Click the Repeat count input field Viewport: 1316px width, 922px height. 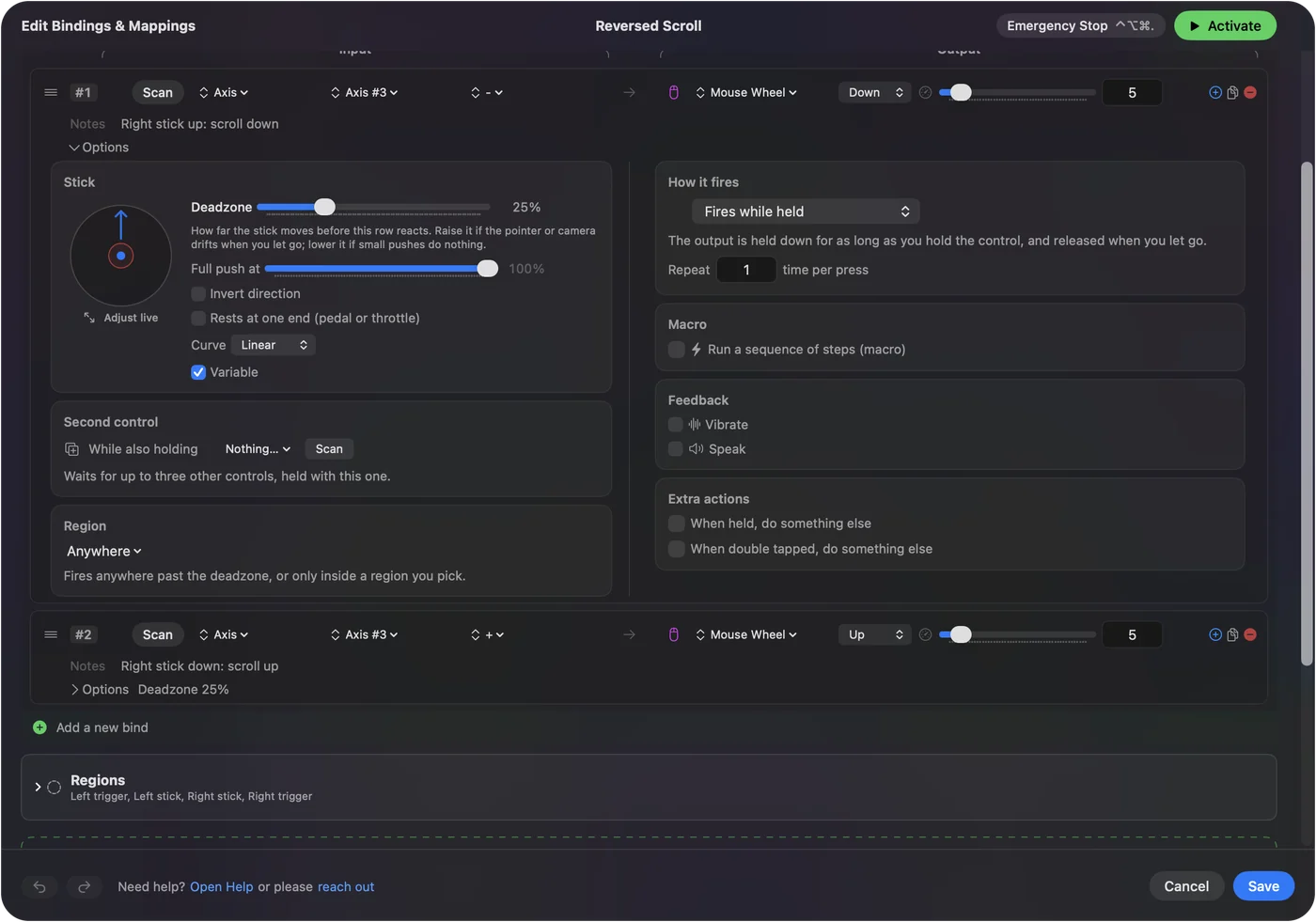point(746,270)
